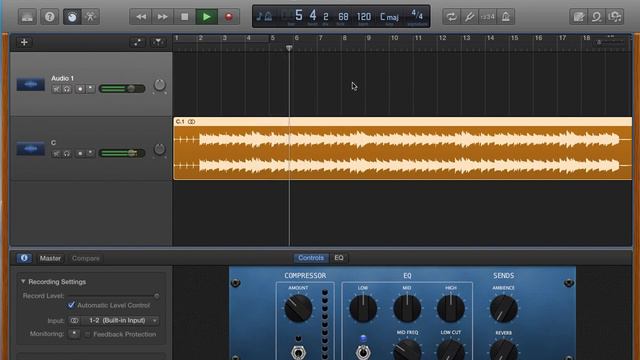
Task: Open the Apple Loops browser button
Action: pyautogui.click(x=596, y=17)
